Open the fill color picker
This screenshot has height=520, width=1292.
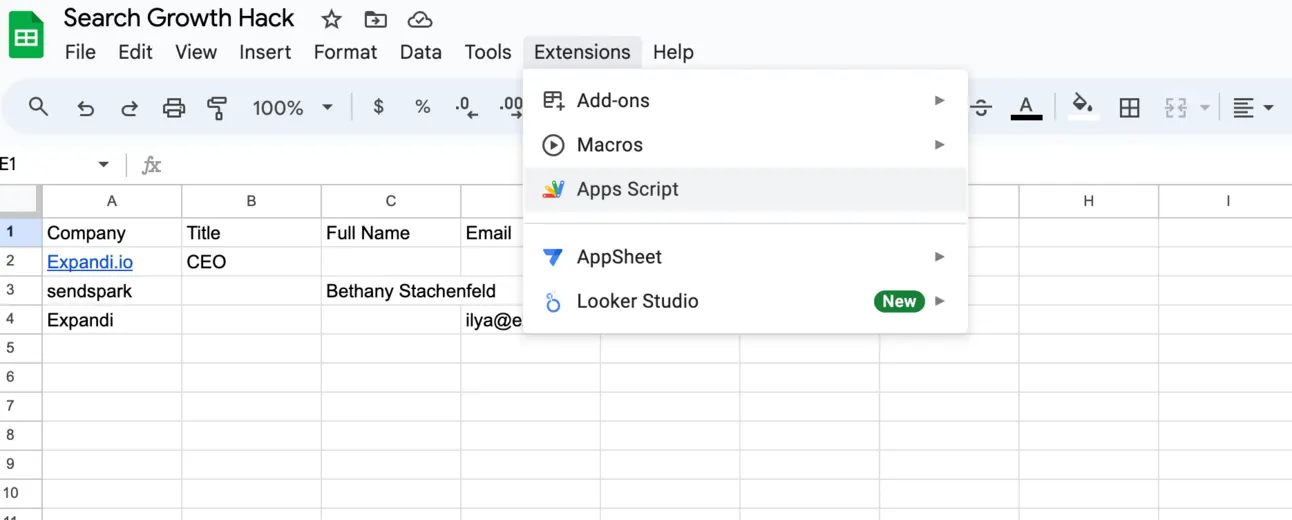click(x=1082, y=107)
